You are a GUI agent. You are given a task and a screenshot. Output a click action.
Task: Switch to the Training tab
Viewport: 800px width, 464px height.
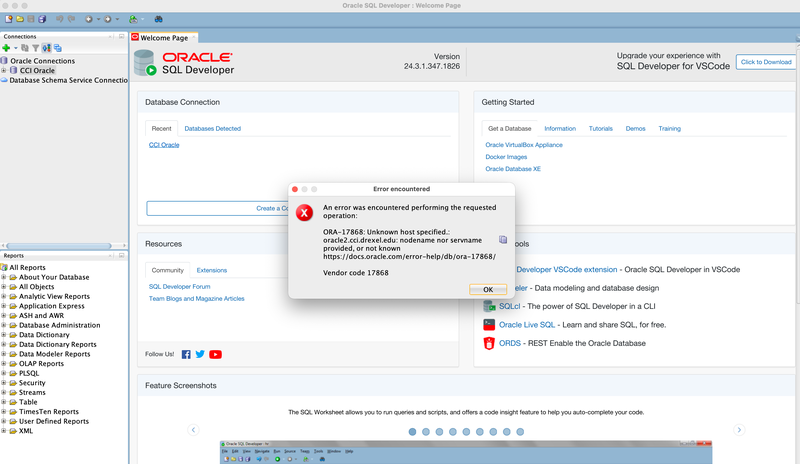pyautogui.click(x=669, y=129)
